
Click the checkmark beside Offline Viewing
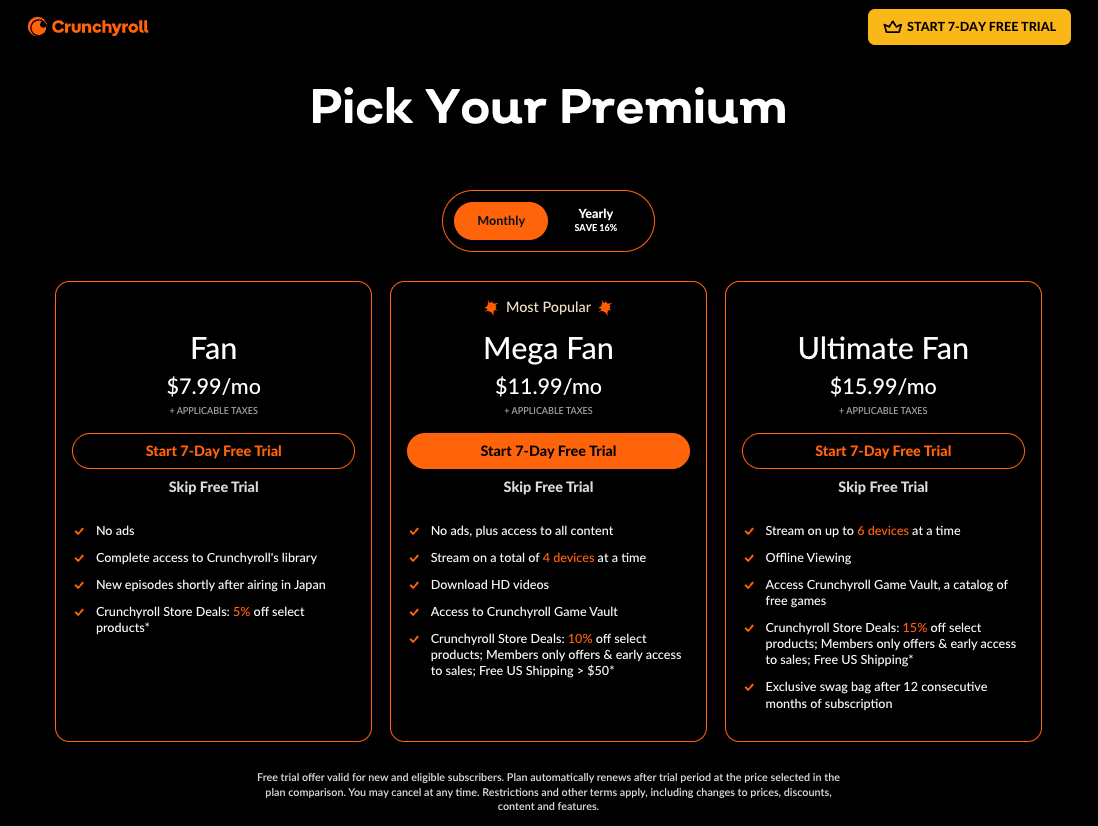click(748, 558)
